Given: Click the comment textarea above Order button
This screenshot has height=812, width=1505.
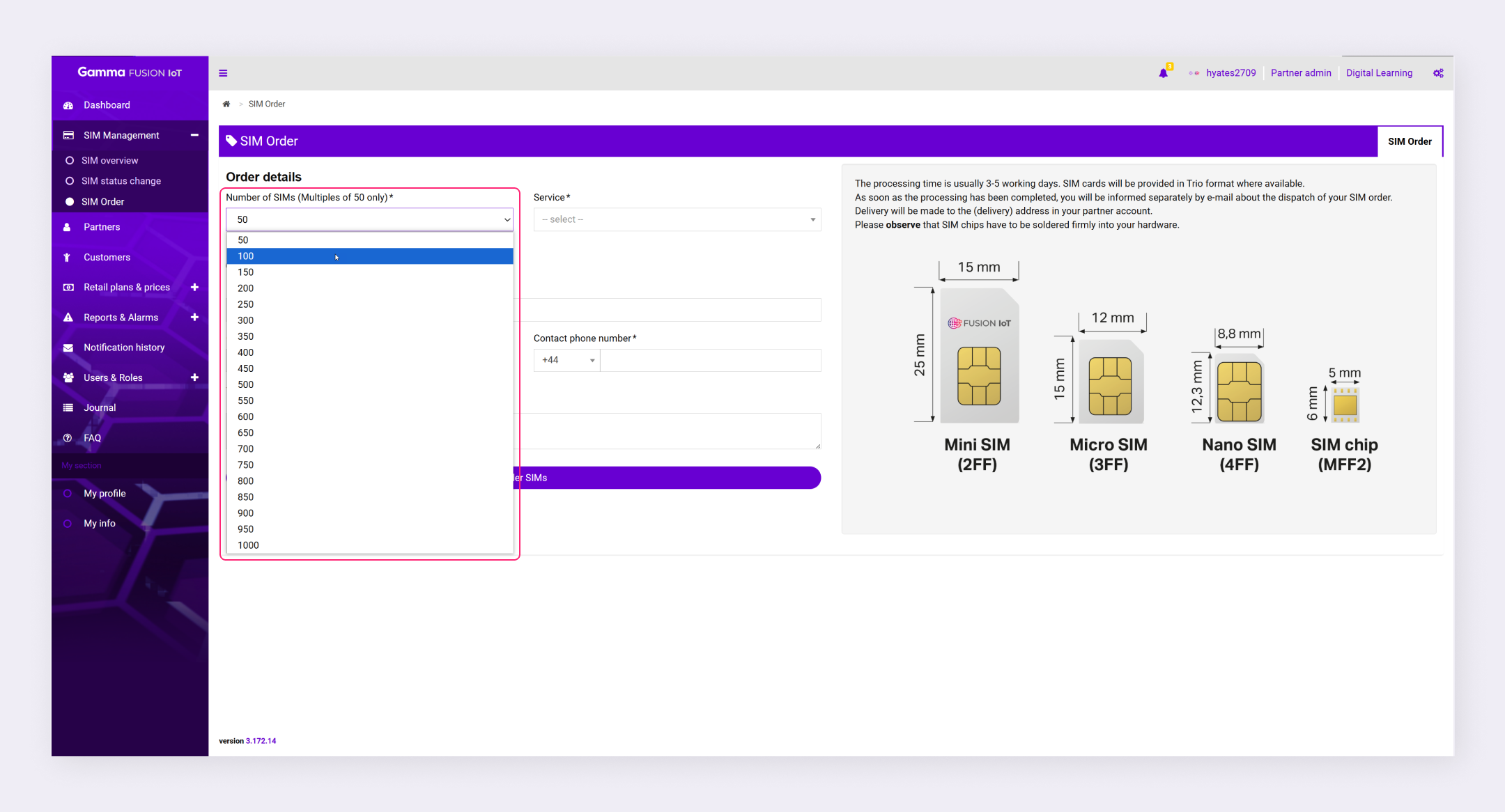Looking at the screenshot, I should tap(667, 431).
